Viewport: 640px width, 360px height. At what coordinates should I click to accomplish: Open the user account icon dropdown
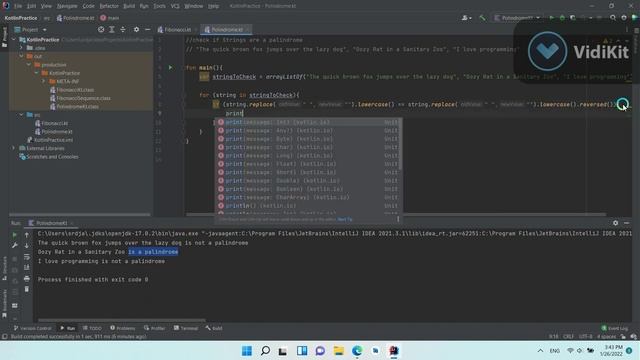point(466,18)
